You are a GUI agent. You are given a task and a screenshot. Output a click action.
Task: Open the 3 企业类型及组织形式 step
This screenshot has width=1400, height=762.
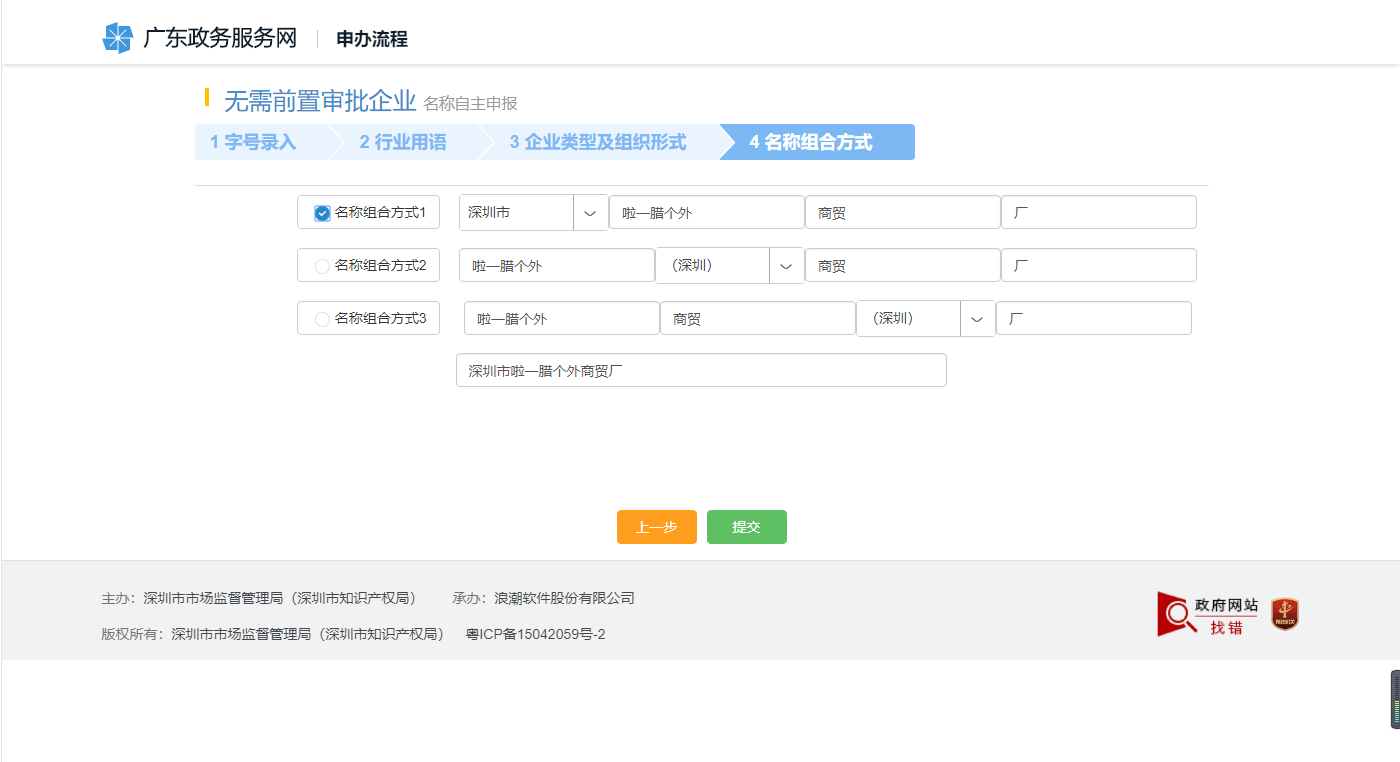(x=601, y=142)
